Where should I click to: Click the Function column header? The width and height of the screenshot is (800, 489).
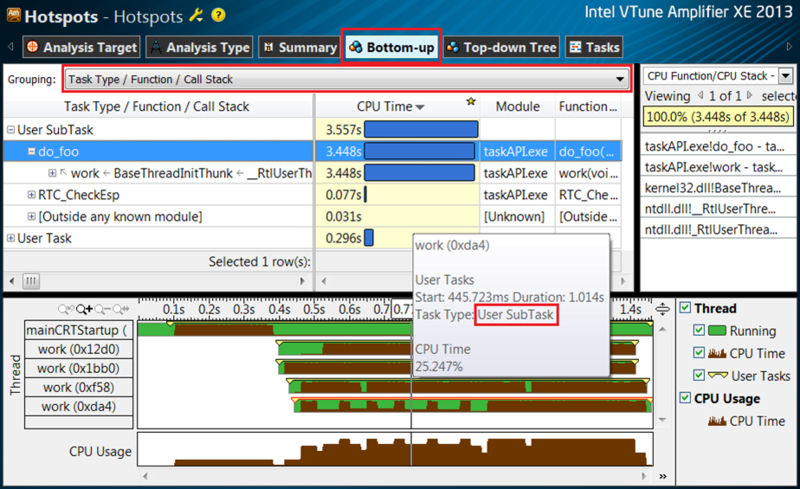point(588,106)
